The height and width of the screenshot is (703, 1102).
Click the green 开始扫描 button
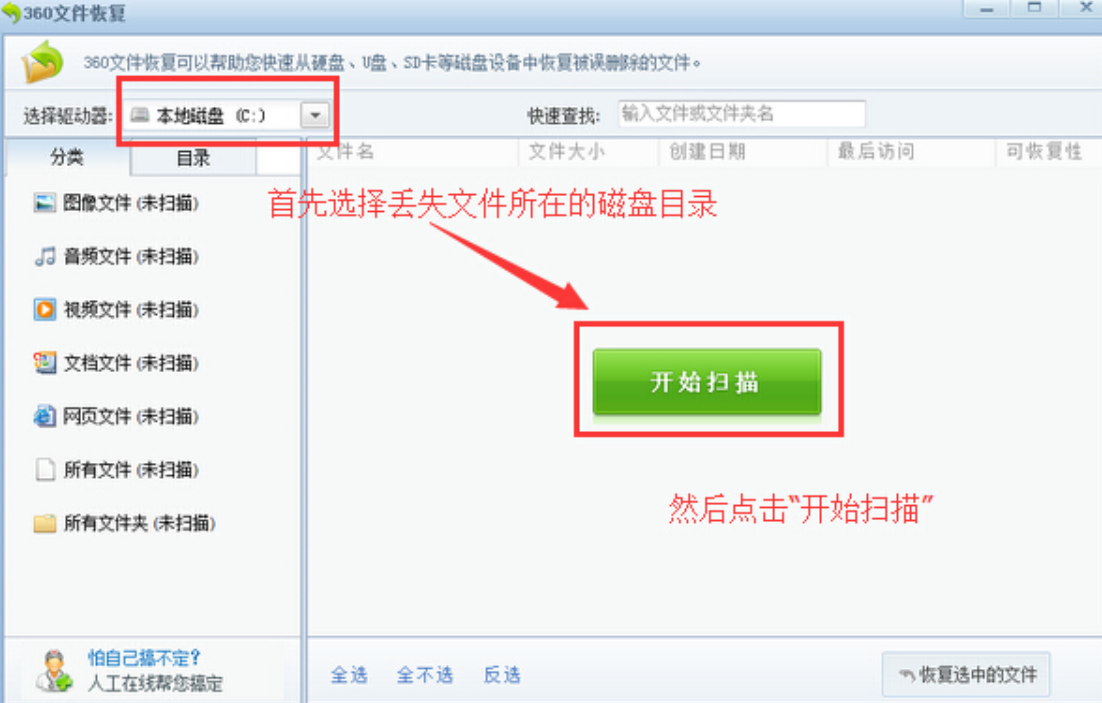click(706, 382)
